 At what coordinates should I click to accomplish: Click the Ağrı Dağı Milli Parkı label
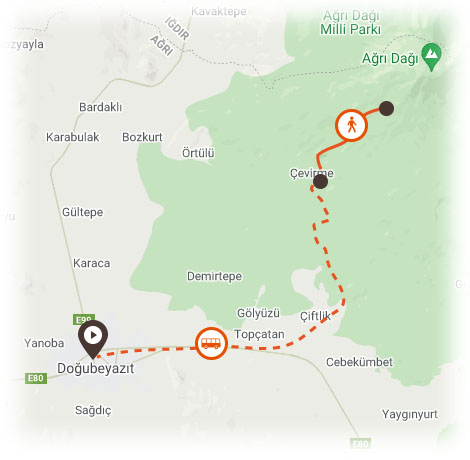coord(351,23)
